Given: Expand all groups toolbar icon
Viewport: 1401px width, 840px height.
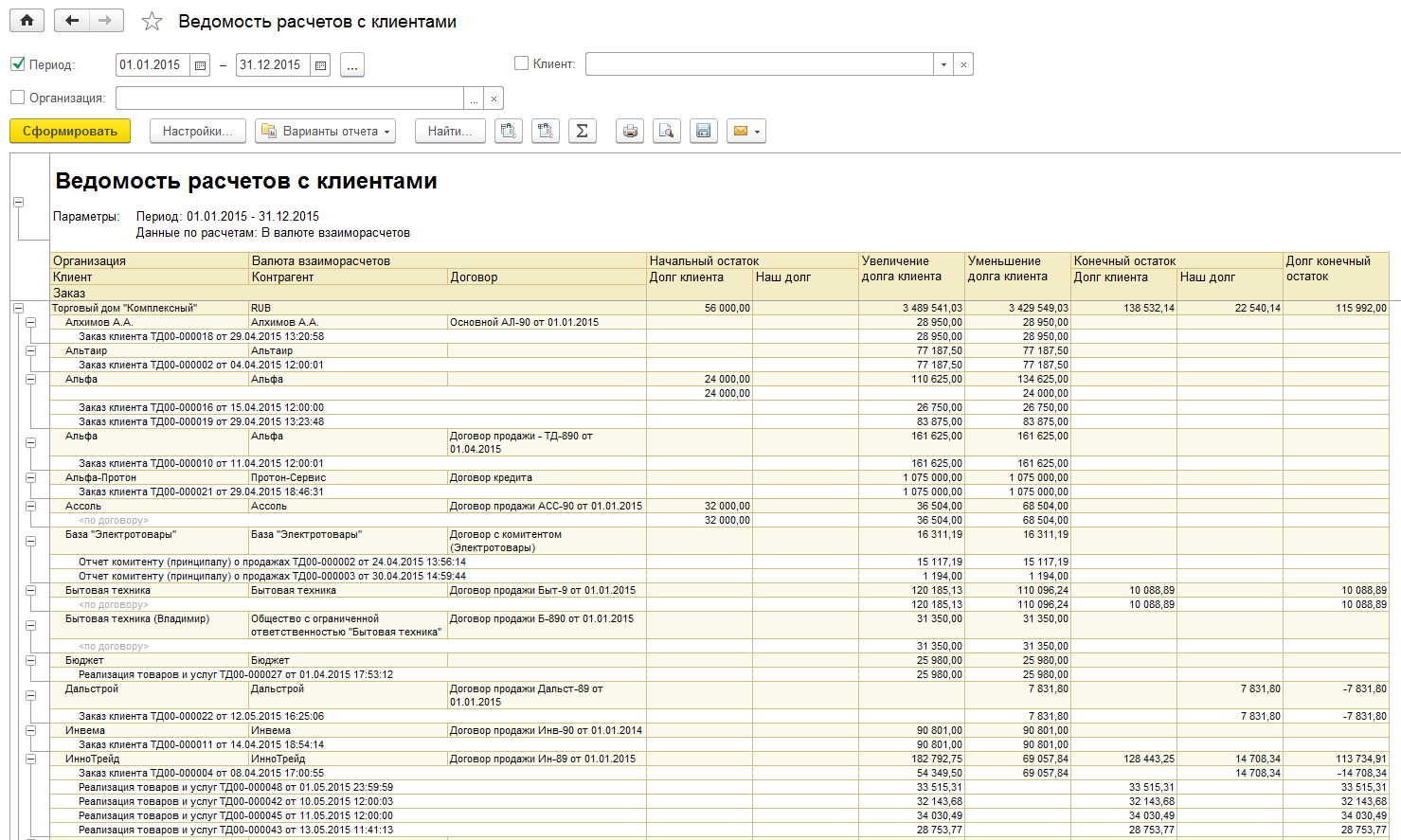Looking at the screenshot, I should coord(546,131).
